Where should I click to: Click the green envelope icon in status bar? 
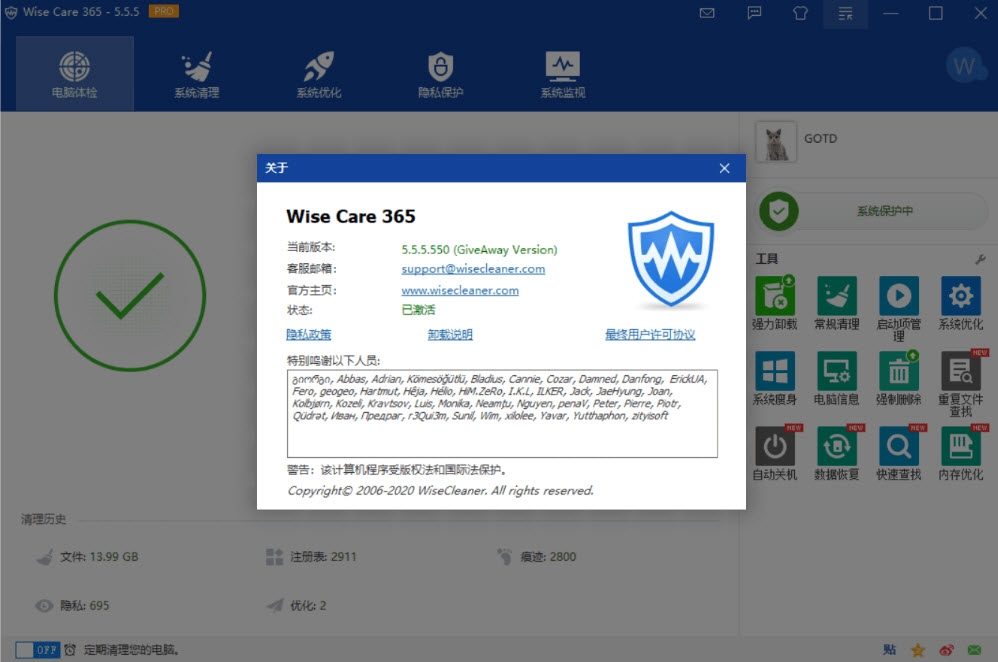click(x=974, y=650)
